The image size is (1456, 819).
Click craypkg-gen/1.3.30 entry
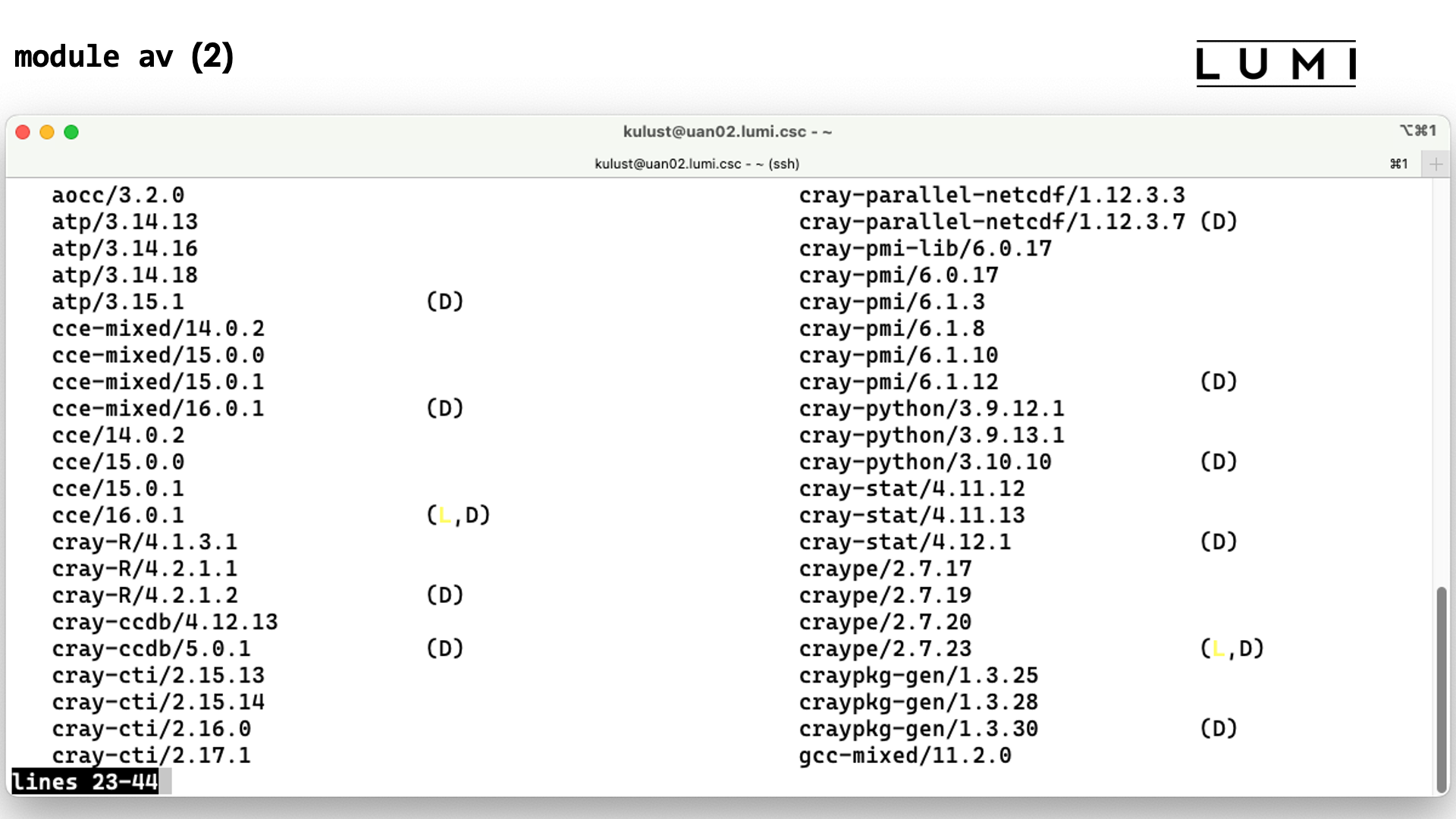tap(918, 729)
